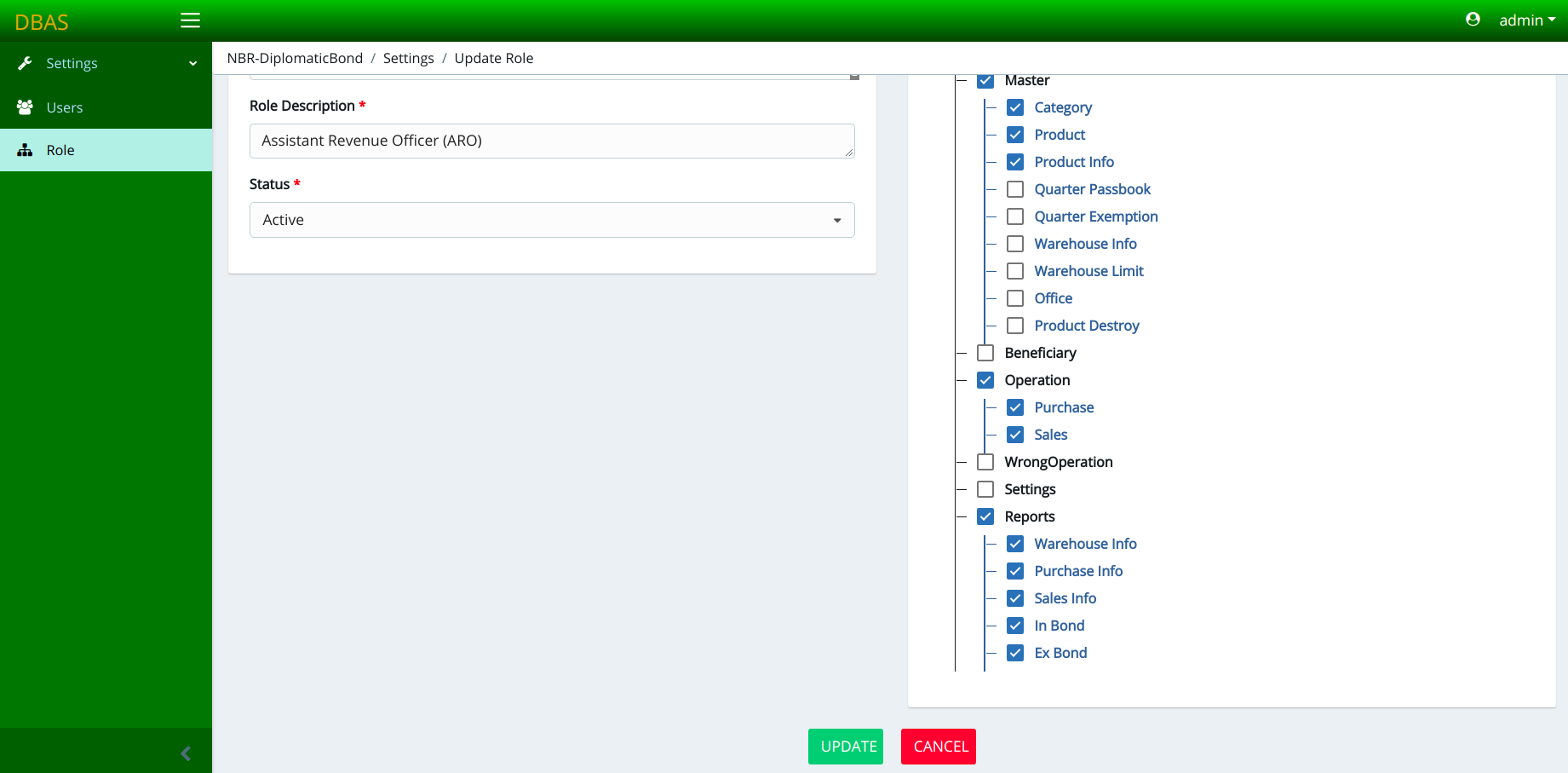Select the Office tree label
The width and height of the screenshot is (1568, 773).
(x=1054, y=298)
